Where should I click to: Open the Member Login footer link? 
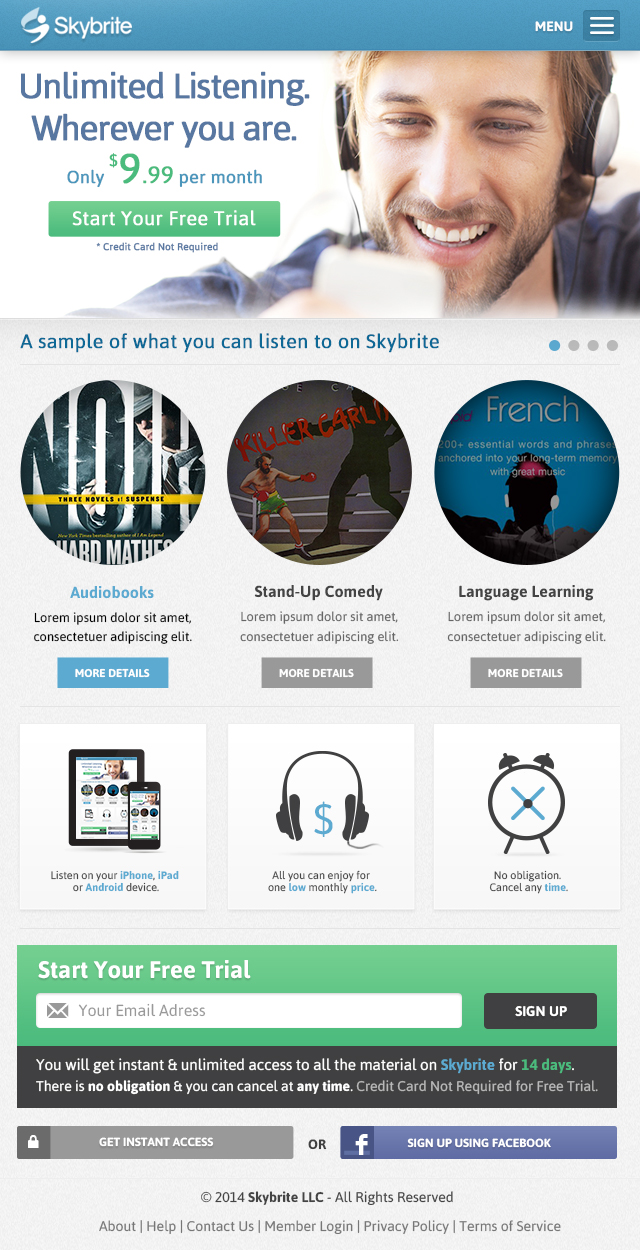click(x=308, y=1226)
